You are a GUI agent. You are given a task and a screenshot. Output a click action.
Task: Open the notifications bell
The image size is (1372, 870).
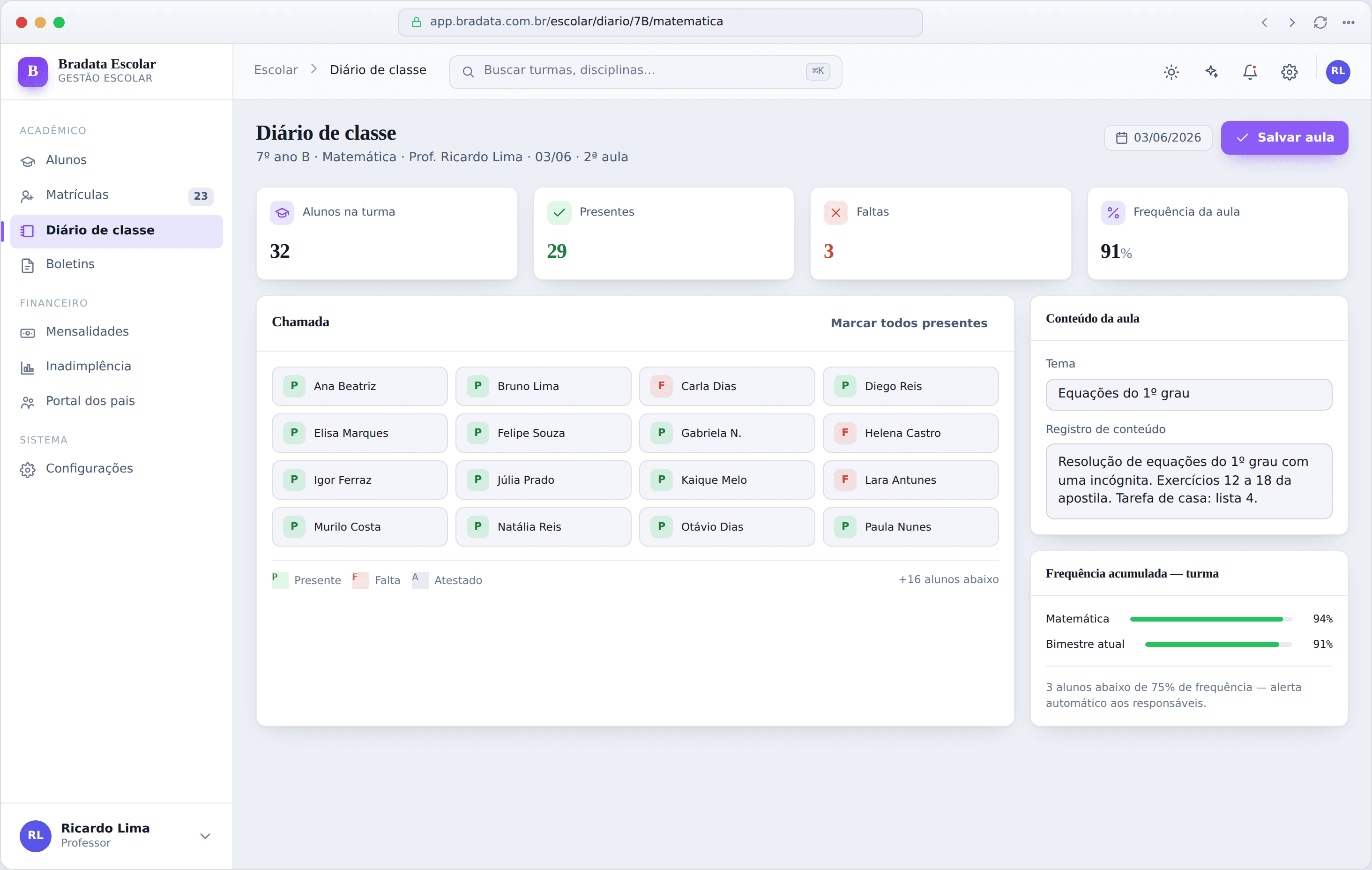coord(1250,72)
